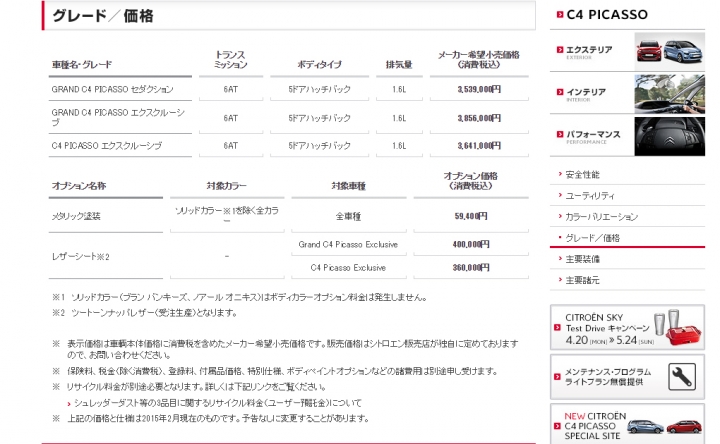Click the グレード／価格 page heading
This screenshot has height=444, width=720.
point(103,16)
